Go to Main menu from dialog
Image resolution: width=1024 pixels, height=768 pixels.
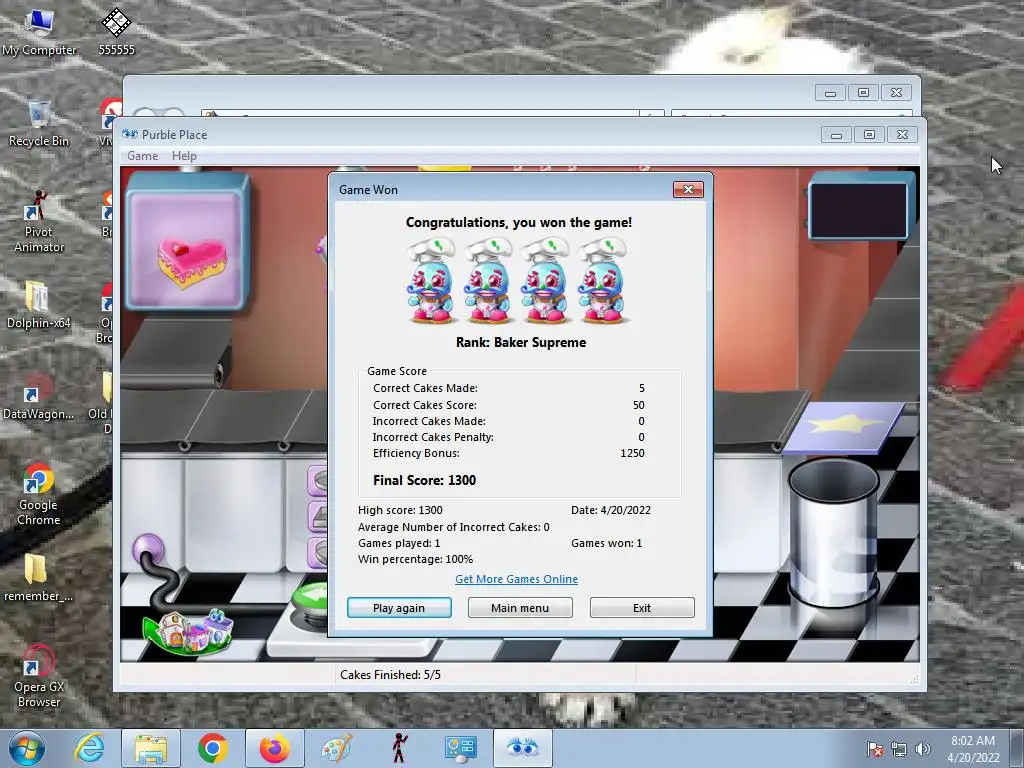coord(520,607)
